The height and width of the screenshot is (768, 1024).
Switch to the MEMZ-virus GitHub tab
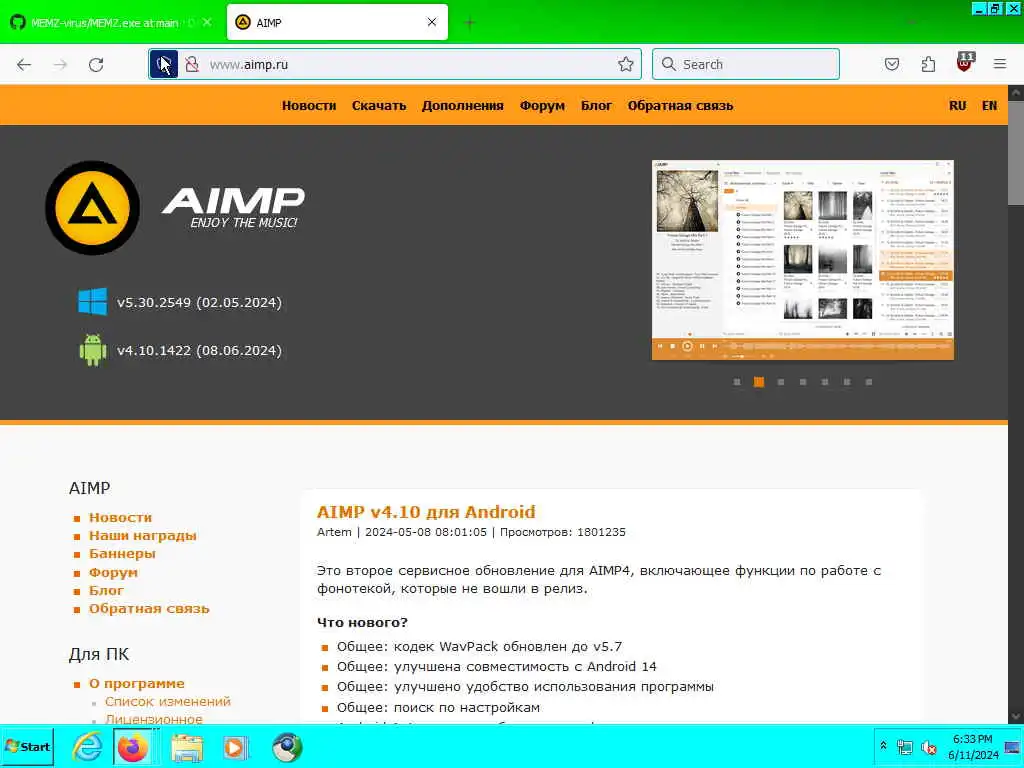point(104,23)
